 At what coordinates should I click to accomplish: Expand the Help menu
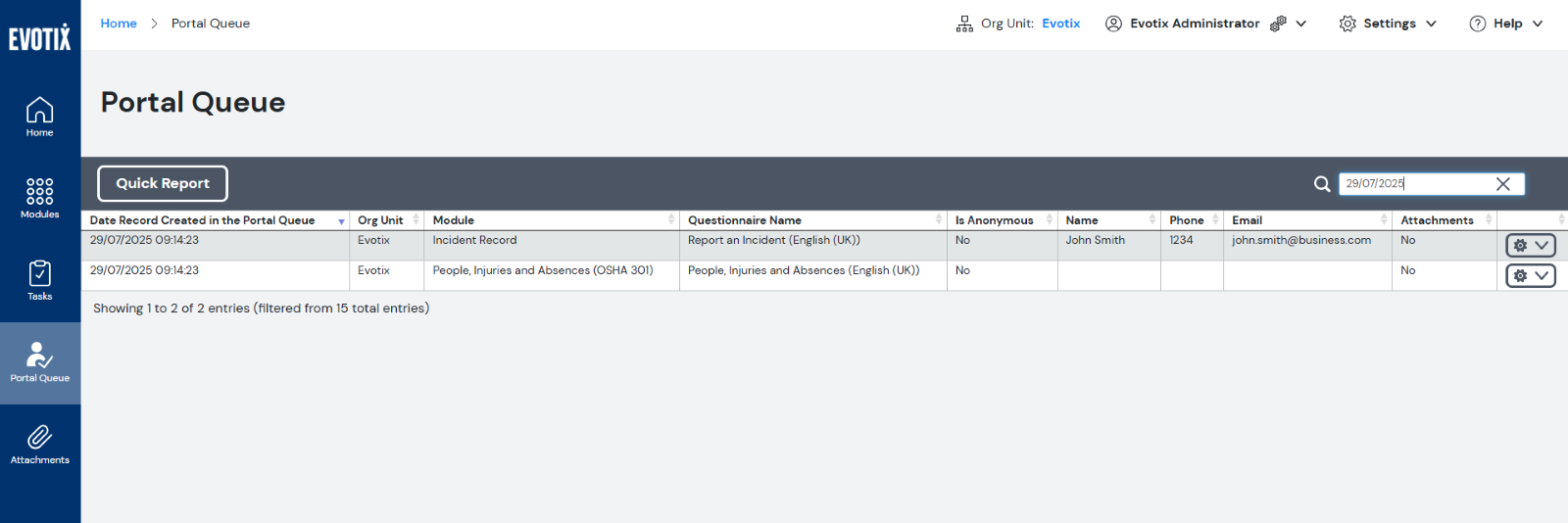pos(1506,24)
